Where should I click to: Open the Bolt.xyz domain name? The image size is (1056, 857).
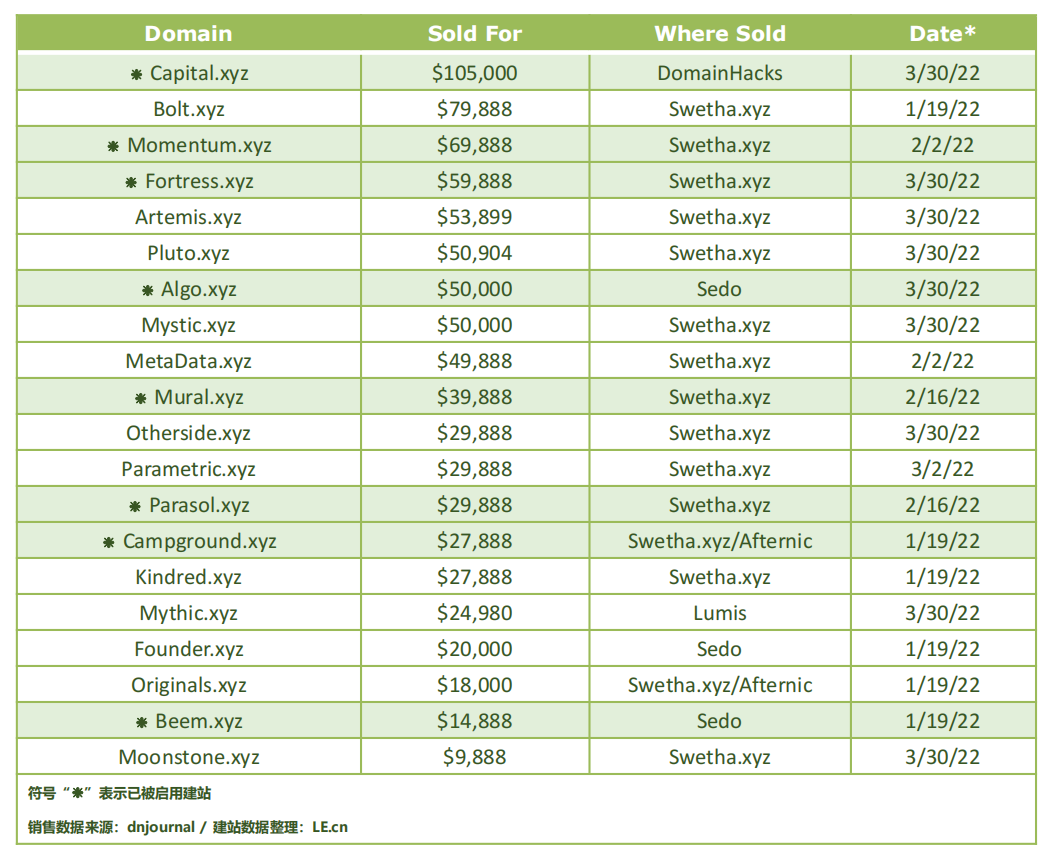189,109
